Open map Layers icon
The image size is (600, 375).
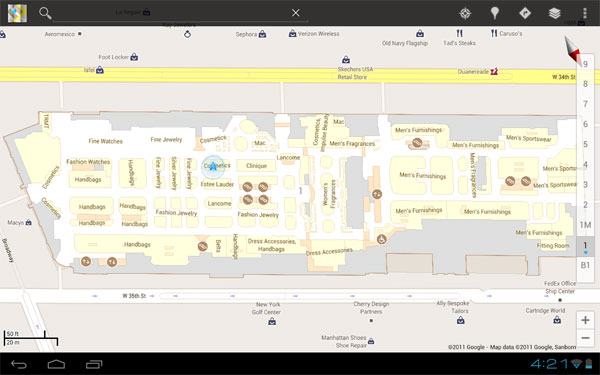(554, 13)
